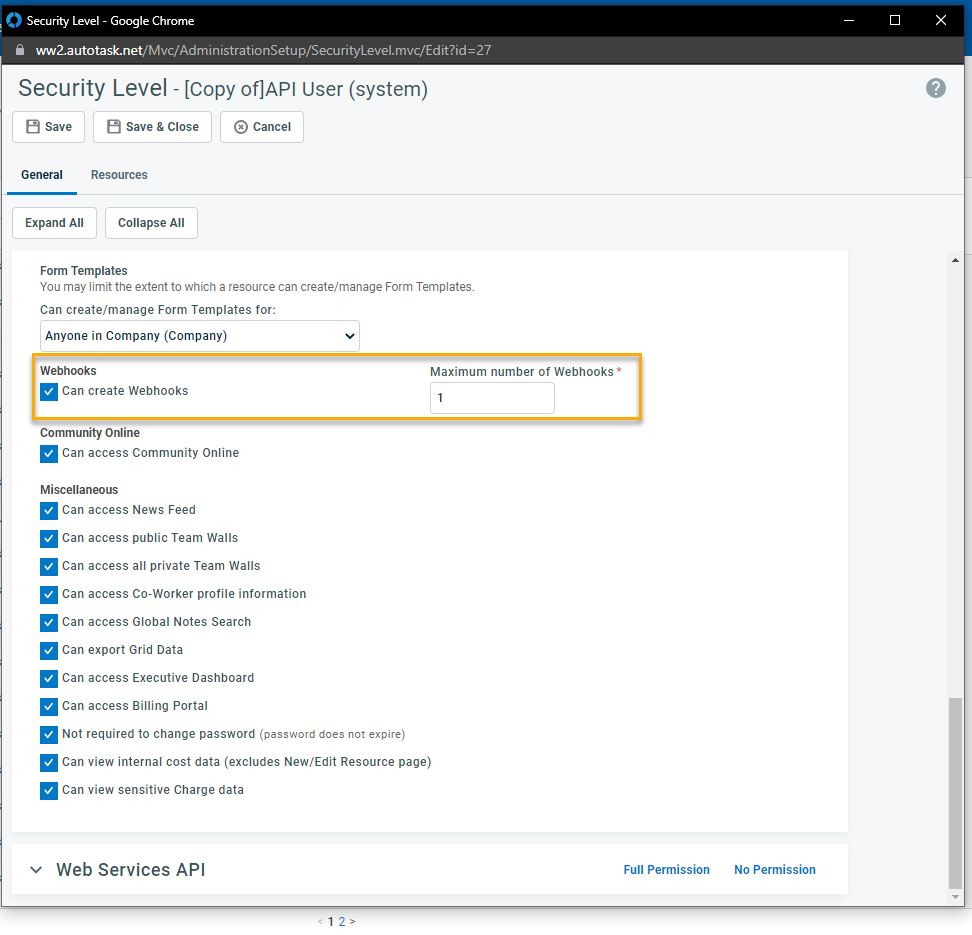The image size is (972, 935).
Task: Click the Expand All button
Action: pyautogui.click(x=55, y=223)
